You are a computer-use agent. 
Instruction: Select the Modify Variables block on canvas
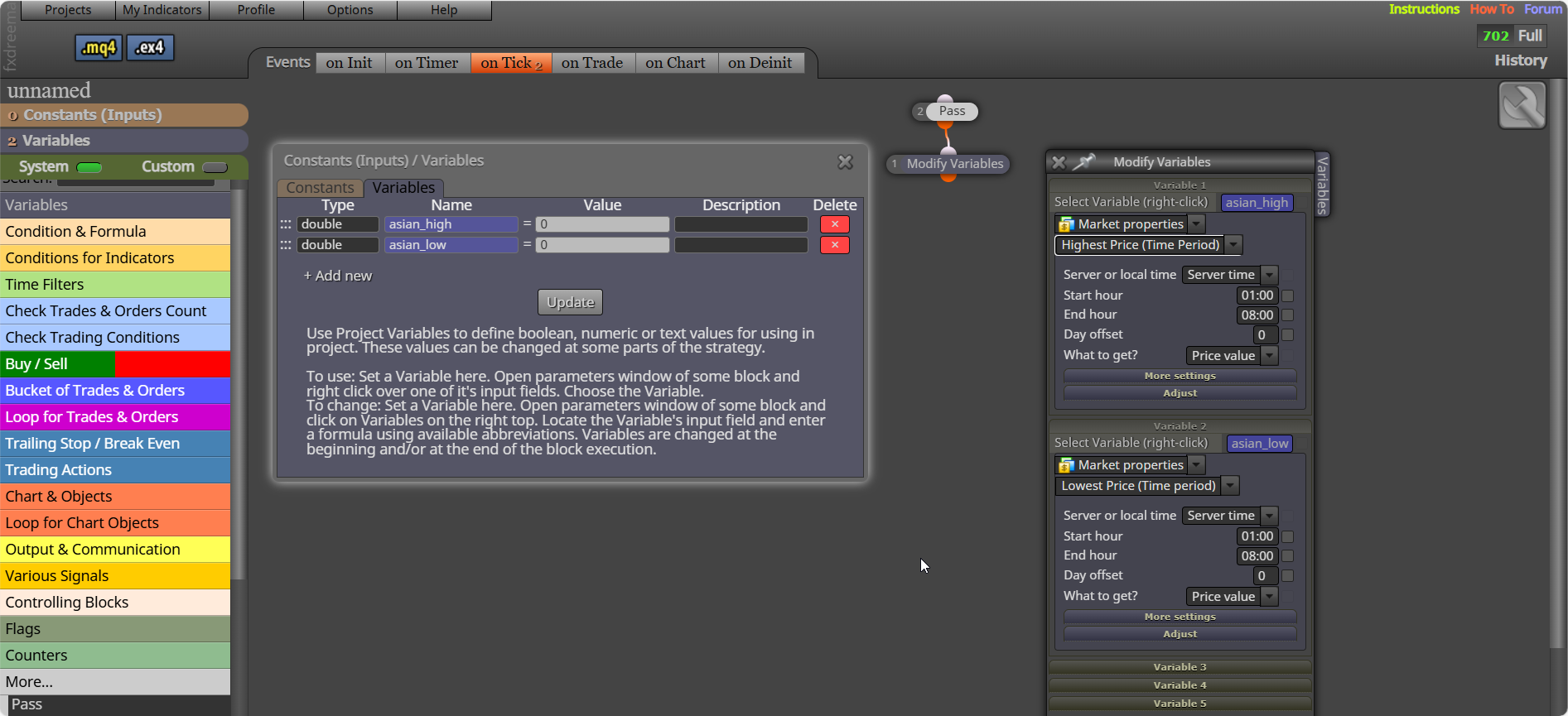click(x=948, y=164)
